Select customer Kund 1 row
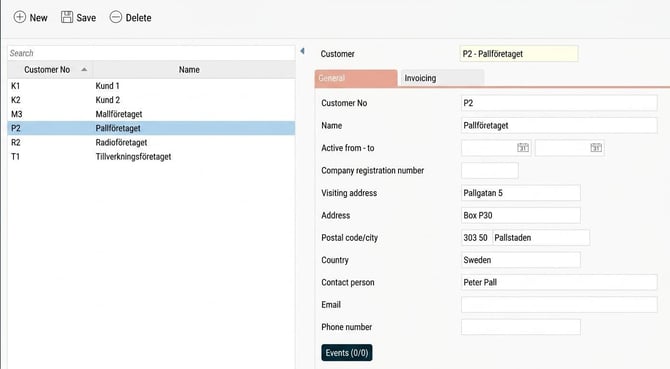This screenshot has height=369, width=670. tap(151, 86)
